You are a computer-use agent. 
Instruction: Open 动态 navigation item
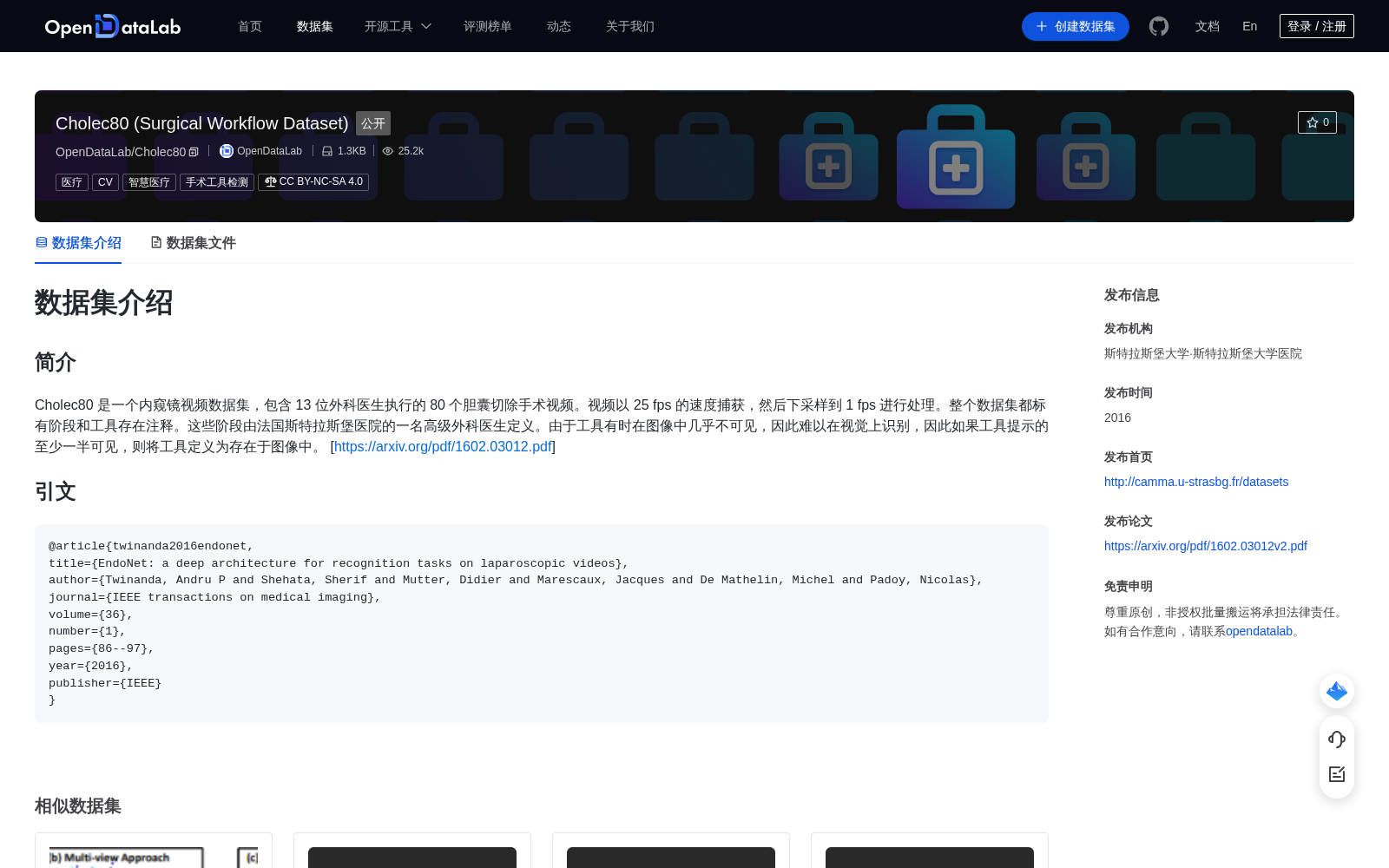tap(559, 26)
